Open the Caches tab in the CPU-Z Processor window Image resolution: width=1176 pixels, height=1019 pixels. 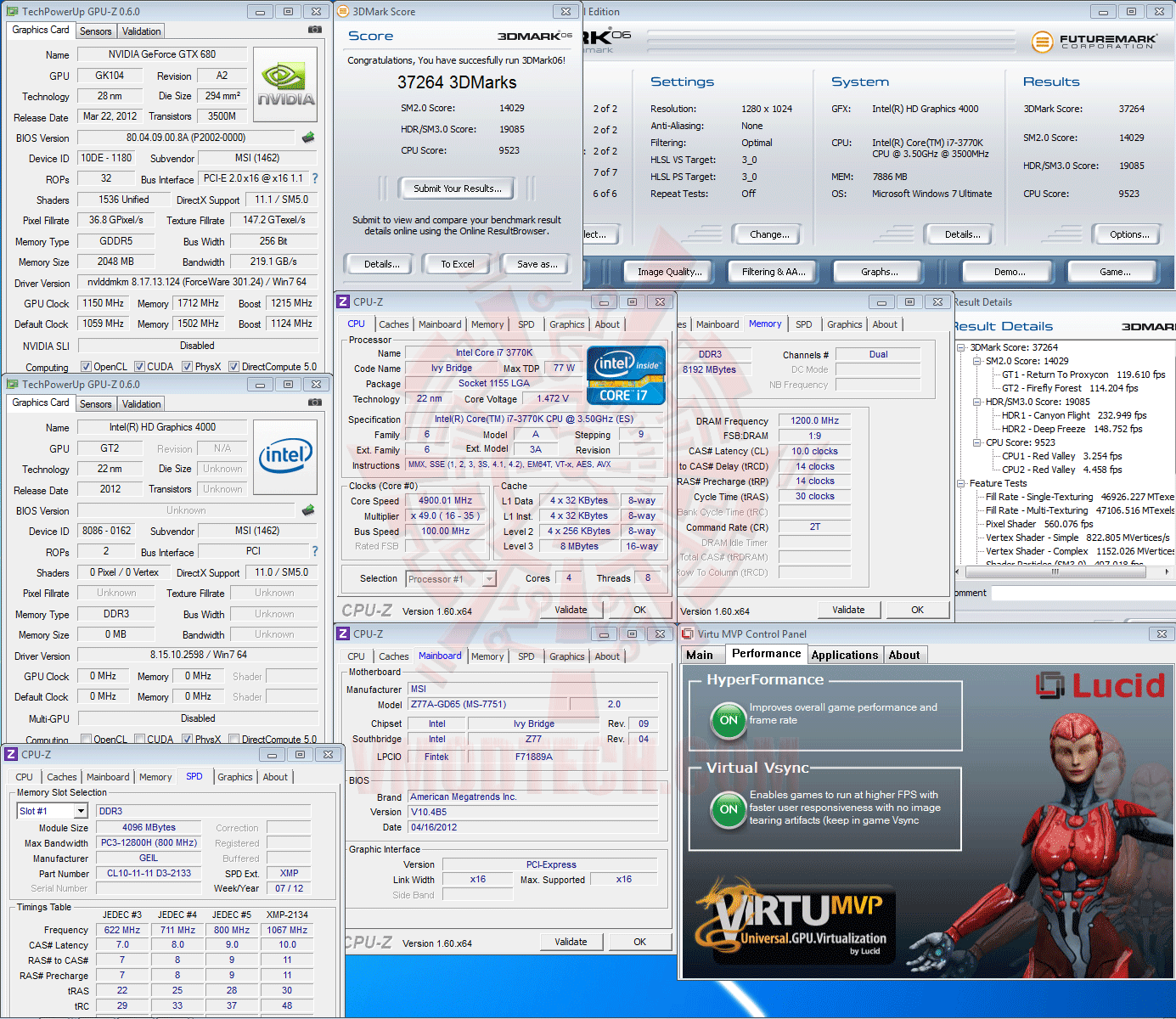click(x=394, y=324)
